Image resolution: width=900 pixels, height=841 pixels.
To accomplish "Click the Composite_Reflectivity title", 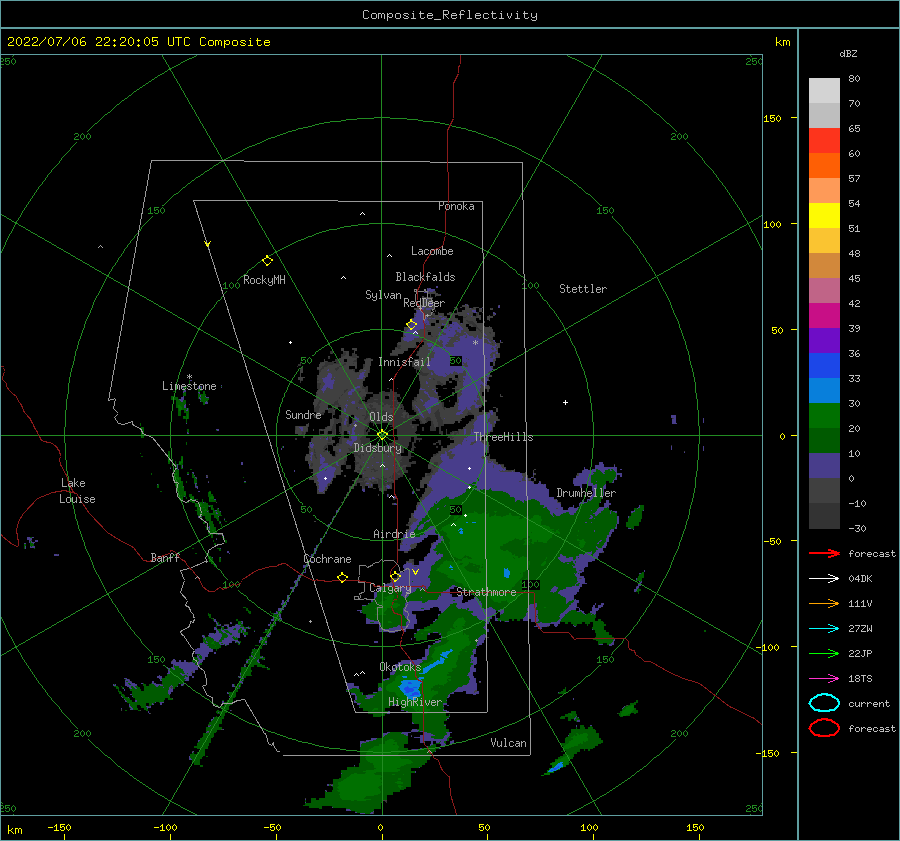I will click(449, 15).
